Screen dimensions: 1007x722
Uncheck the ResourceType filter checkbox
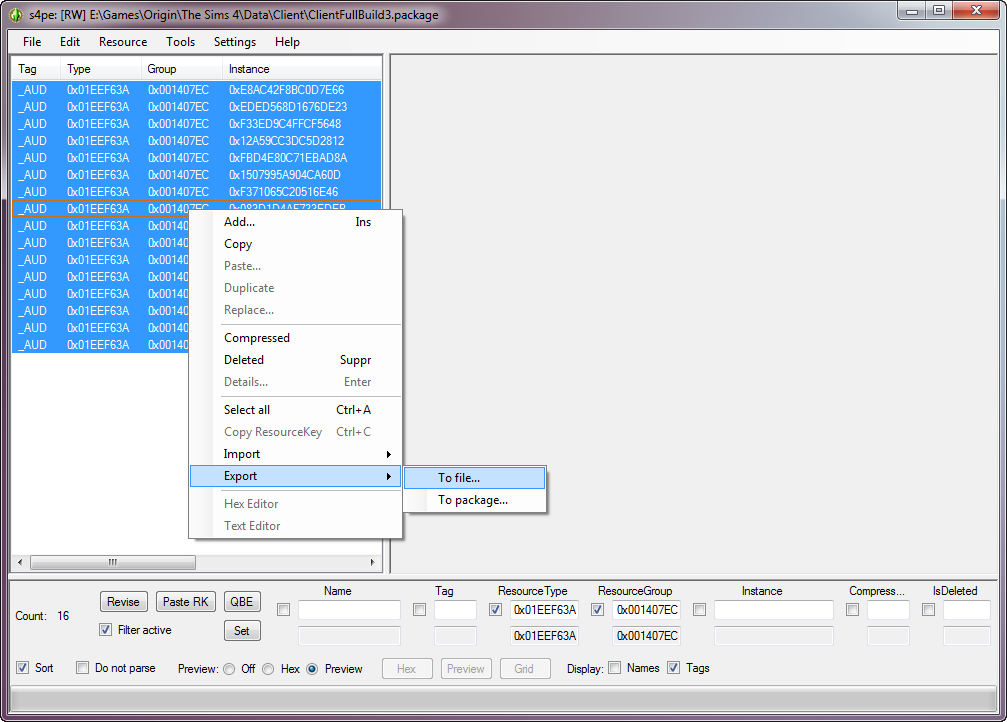coord(495,610)
